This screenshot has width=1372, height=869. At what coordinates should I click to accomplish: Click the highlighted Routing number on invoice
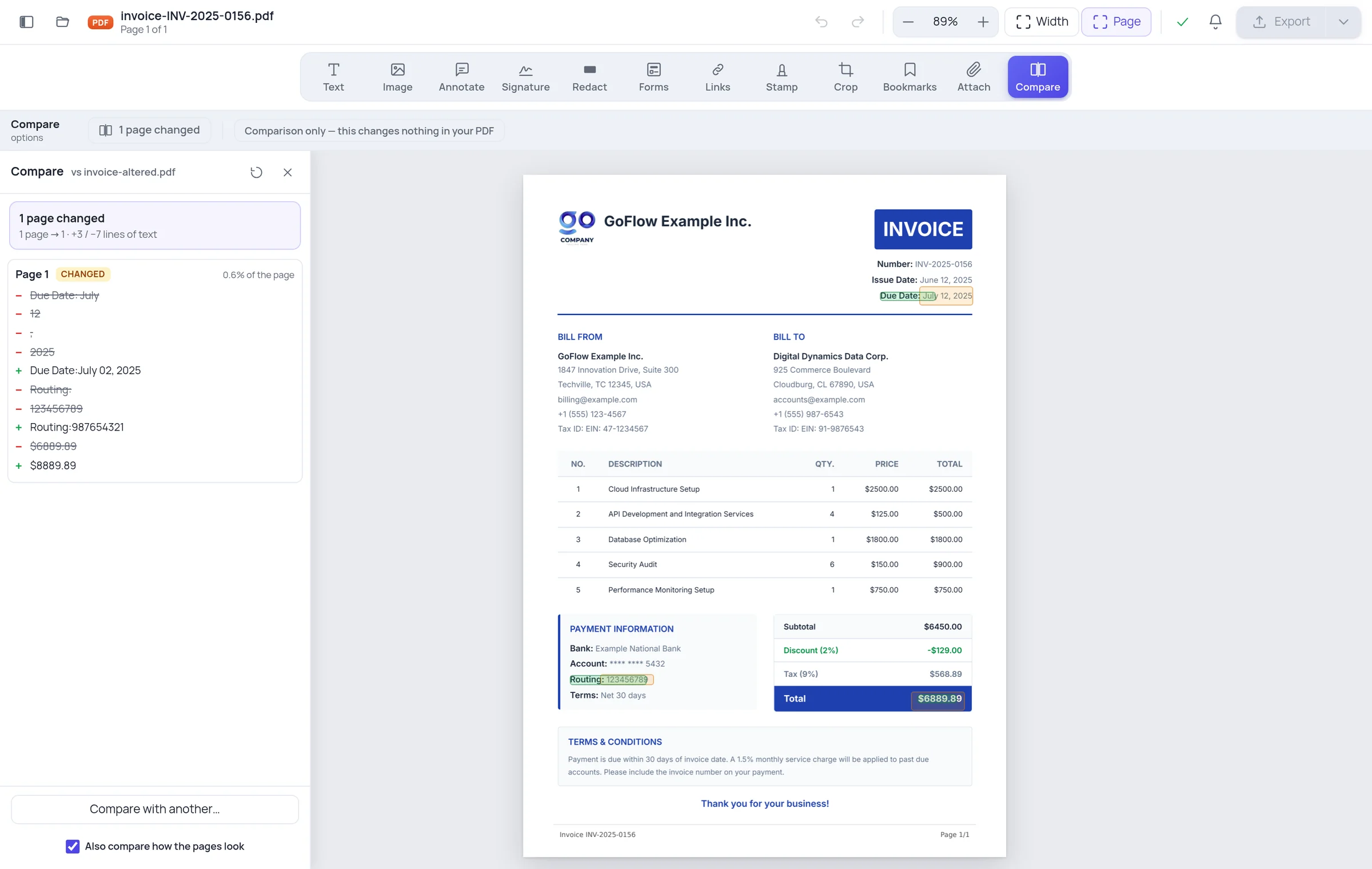611,679
